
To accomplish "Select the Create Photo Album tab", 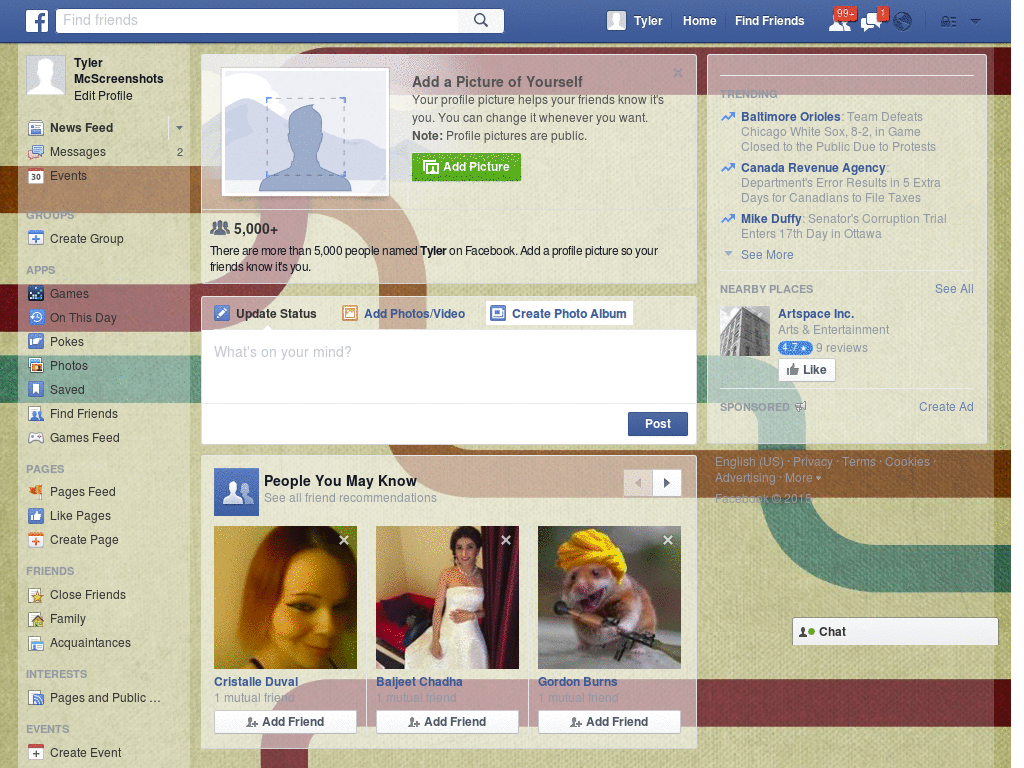I will coord(559,313).
